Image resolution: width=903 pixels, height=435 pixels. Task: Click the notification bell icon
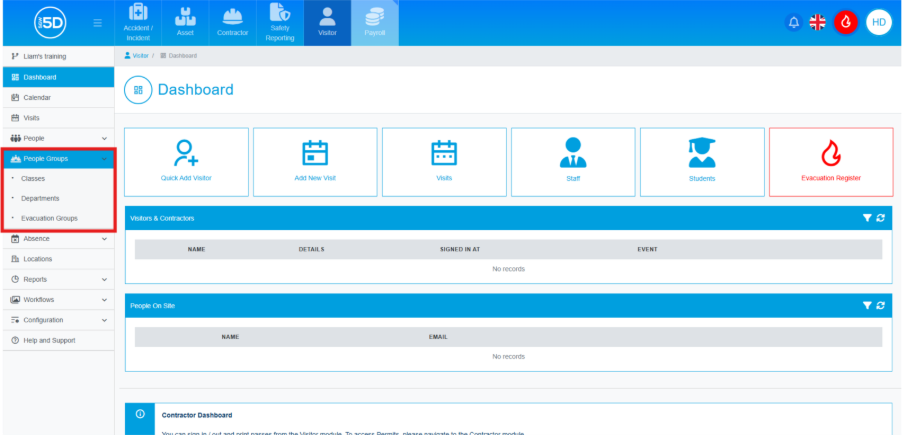[x=794, y=22]
